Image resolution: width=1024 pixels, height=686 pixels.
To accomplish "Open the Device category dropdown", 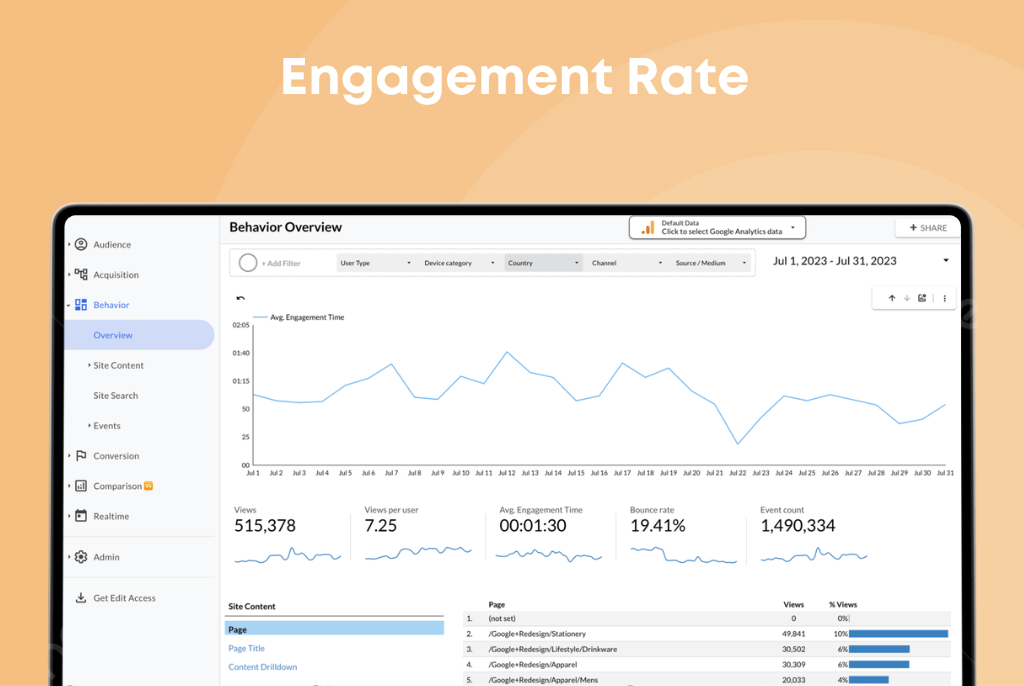I will point(459,263).
